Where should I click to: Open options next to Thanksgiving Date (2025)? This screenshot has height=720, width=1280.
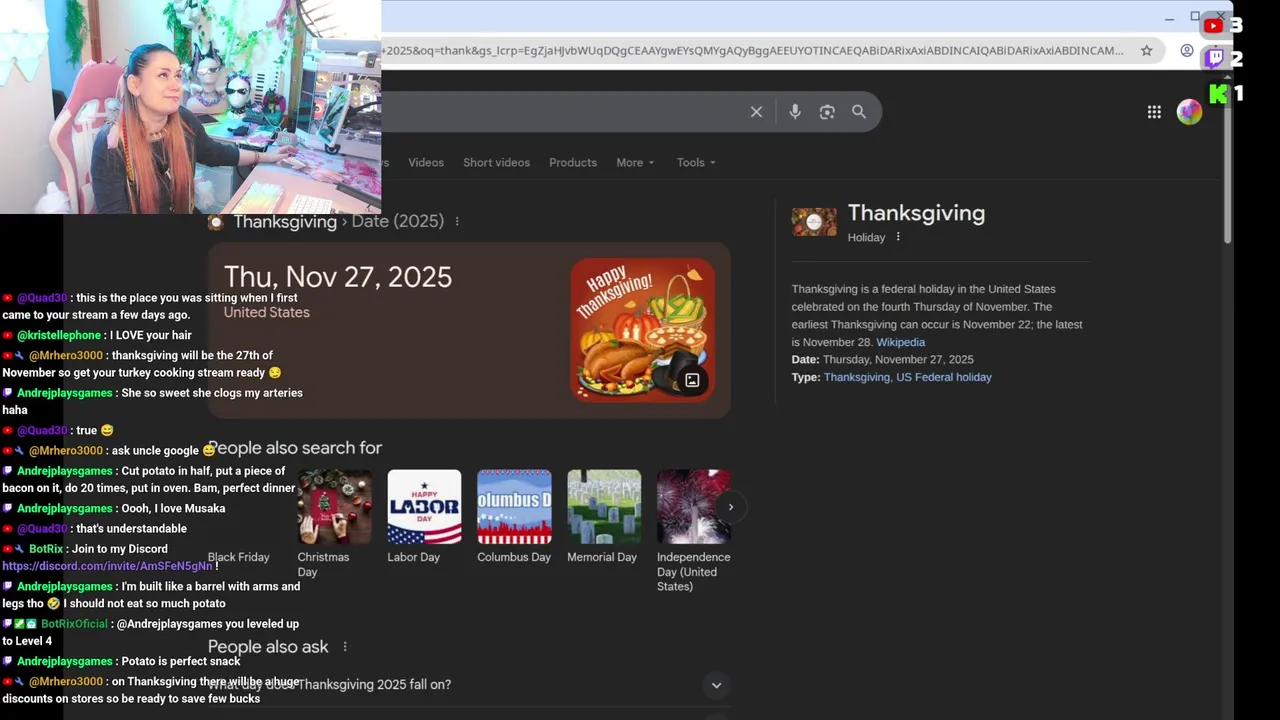pyautogui.click(x=457, y=221)
